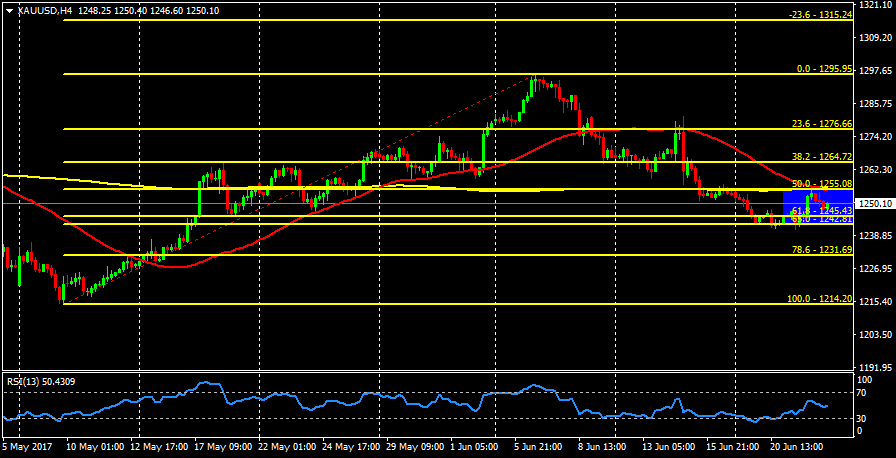
Task: Click the 50.0 - 1255.08 Fibonacci label
Action: coord(820,184)
